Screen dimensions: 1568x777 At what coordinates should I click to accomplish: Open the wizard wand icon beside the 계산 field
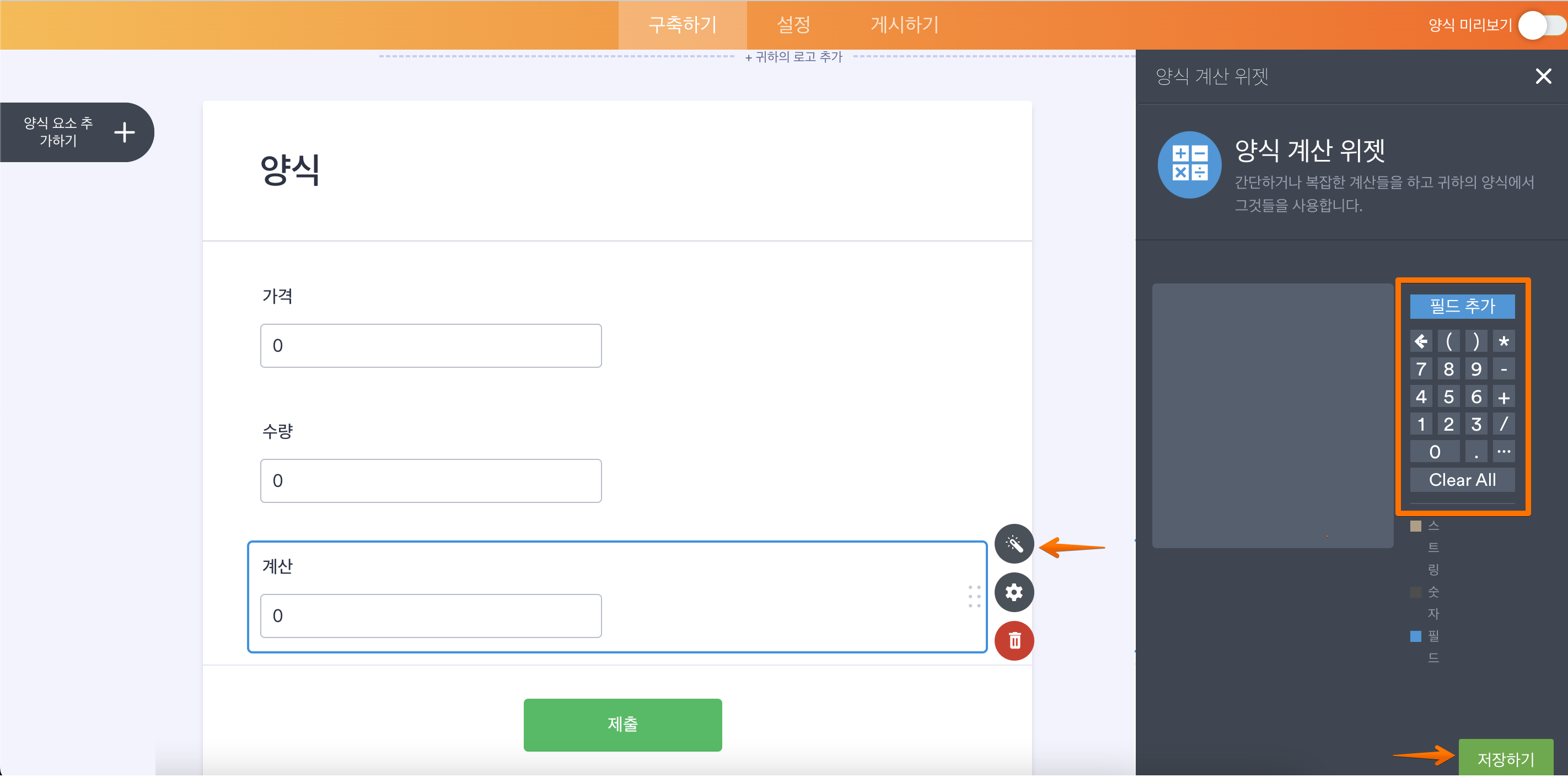click(x=1013, y=543)
